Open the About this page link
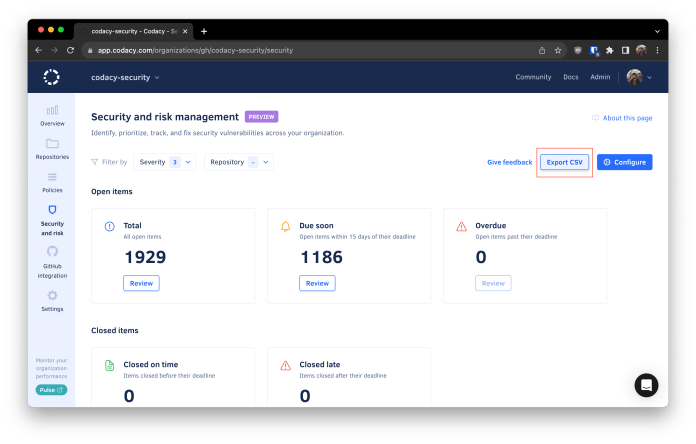Image resolution: width=696 pixels, height=444 pixels. click(622, 118)
